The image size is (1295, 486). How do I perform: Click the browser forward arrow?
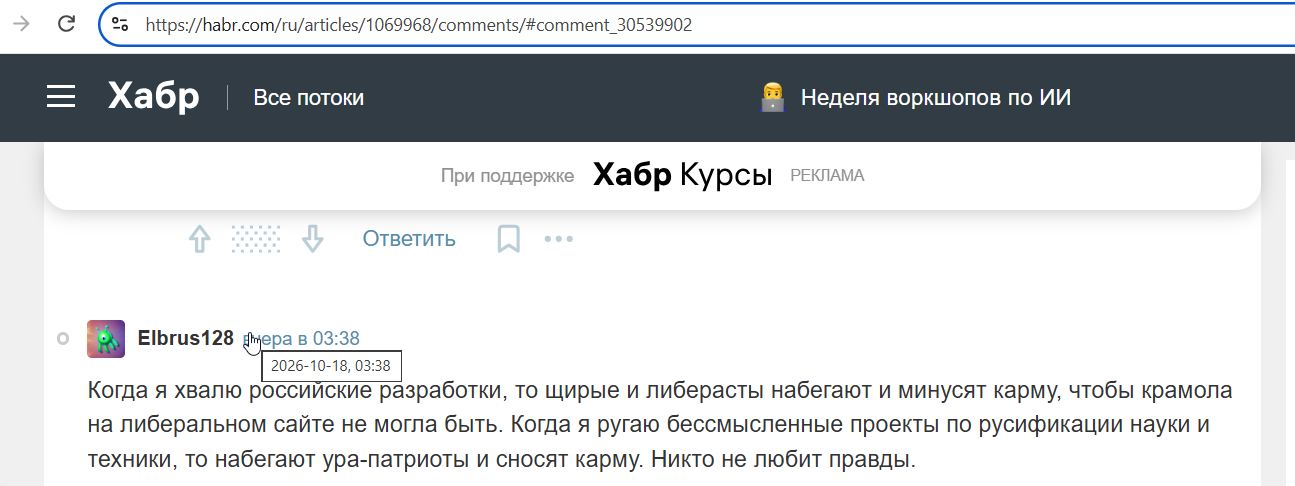point(21,24)
